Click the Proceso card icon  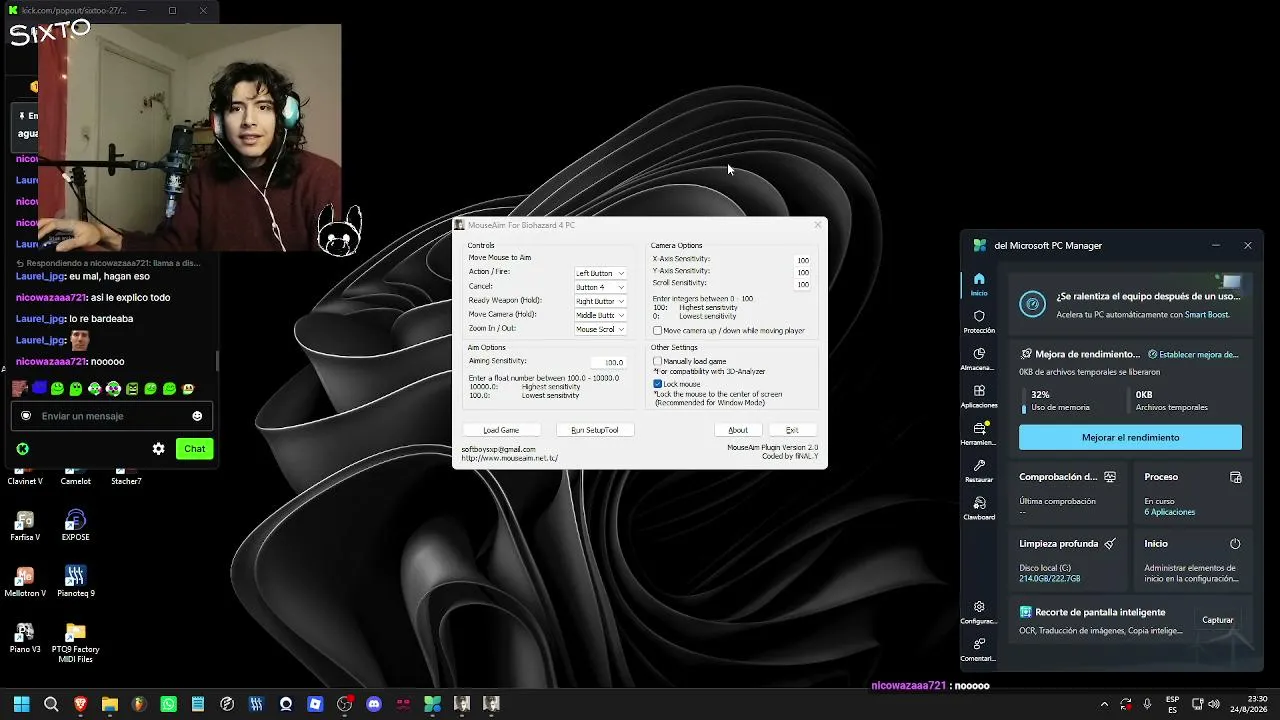pyautogui.click(x=1235, y=477)
